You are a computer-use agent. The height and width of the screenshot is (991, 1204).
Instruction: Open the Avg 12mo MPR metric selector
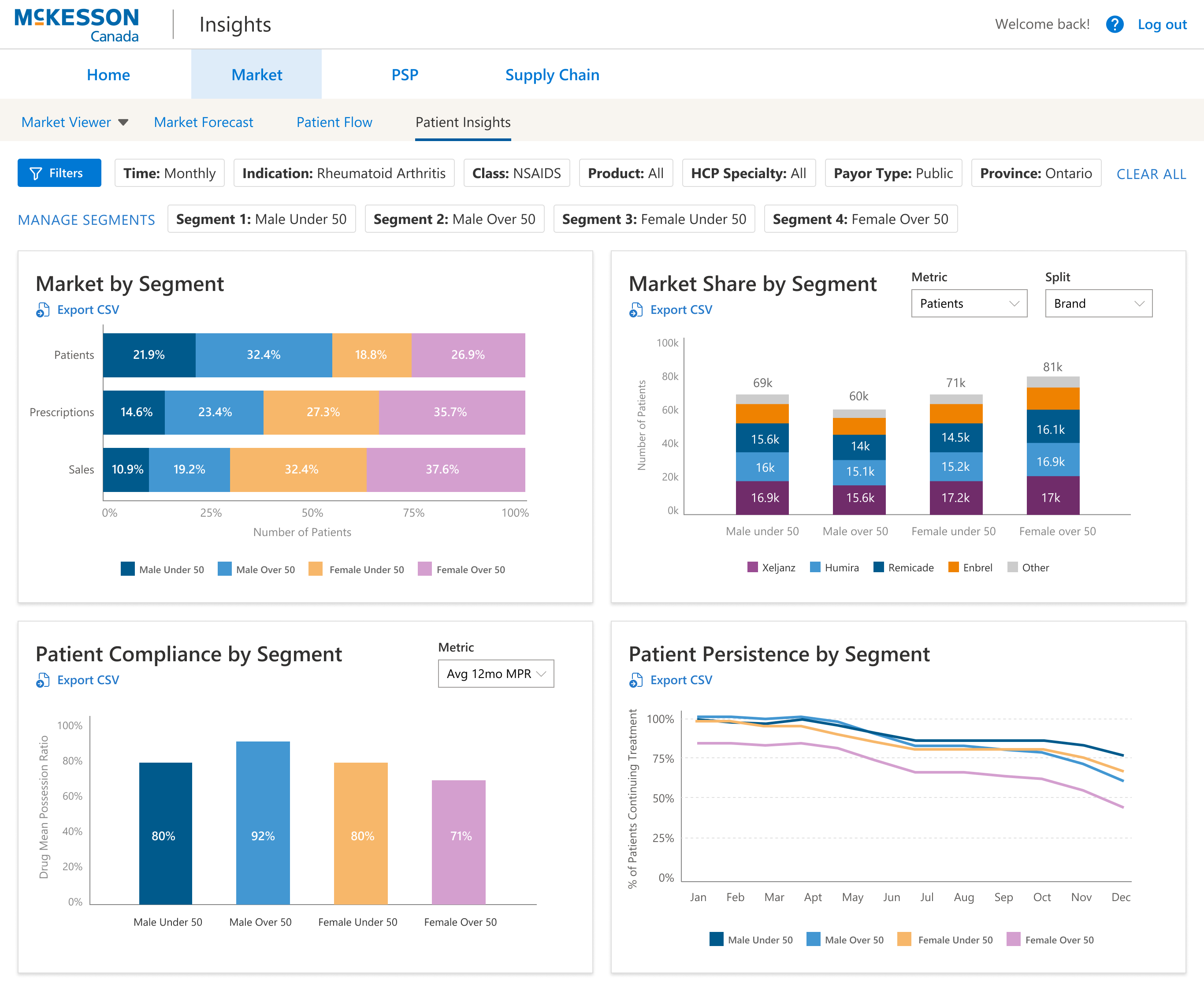[495, 674]
